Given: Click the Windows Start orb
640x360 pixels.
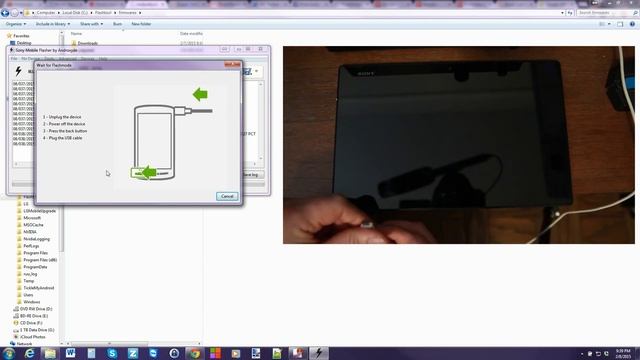Looking at the screenshot, I should [8, 353].
